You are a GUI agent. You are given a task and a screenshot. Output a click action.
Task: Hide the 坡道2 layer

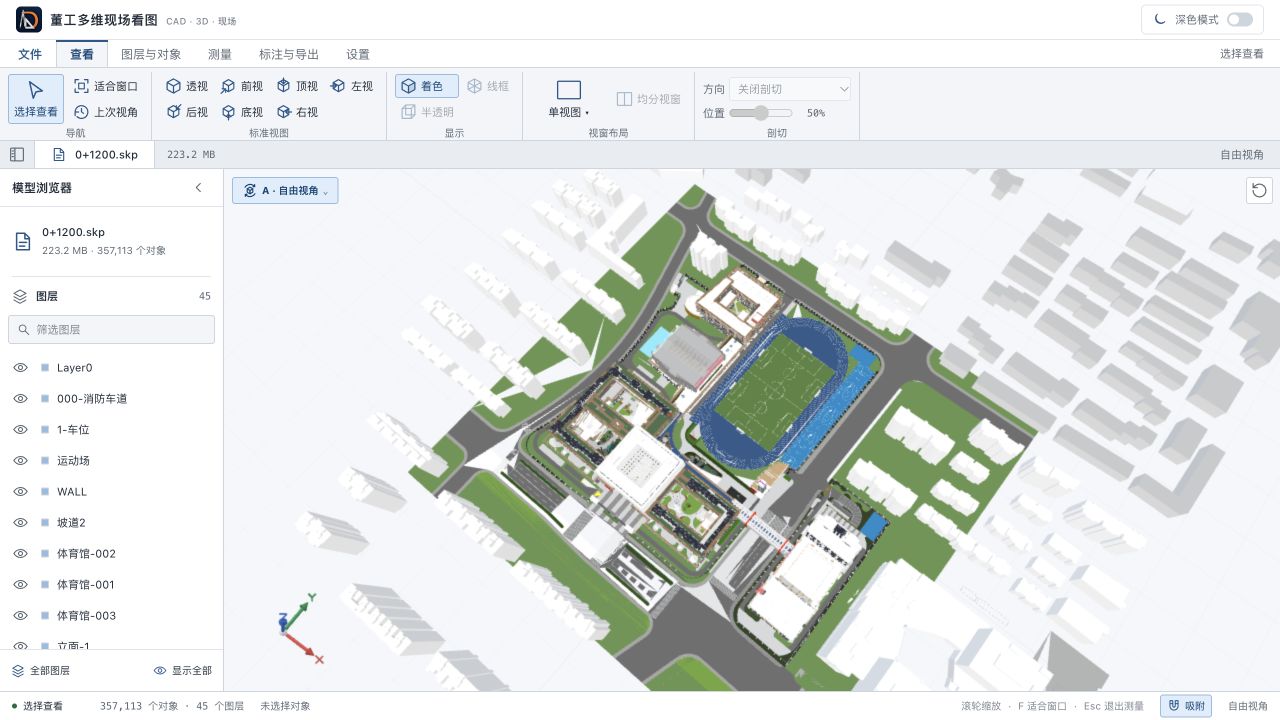pyautogui.click(x=20, y=523)
